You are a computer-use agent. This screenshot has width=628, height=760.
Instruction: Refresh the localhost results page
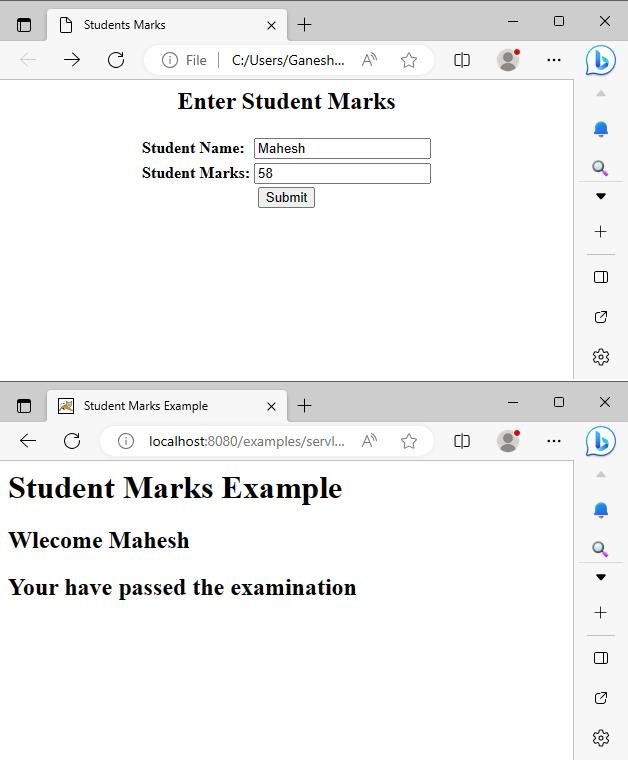(x=72, y=441)
